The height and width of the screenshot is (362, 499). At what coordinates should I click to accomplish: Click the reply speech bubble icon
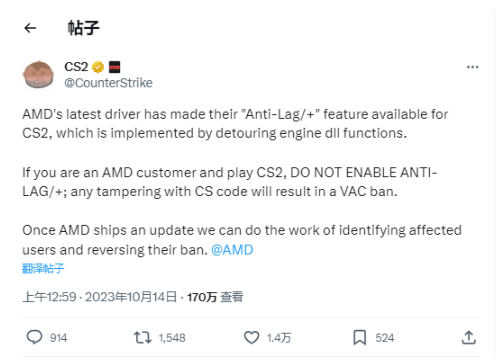[34, 337]
